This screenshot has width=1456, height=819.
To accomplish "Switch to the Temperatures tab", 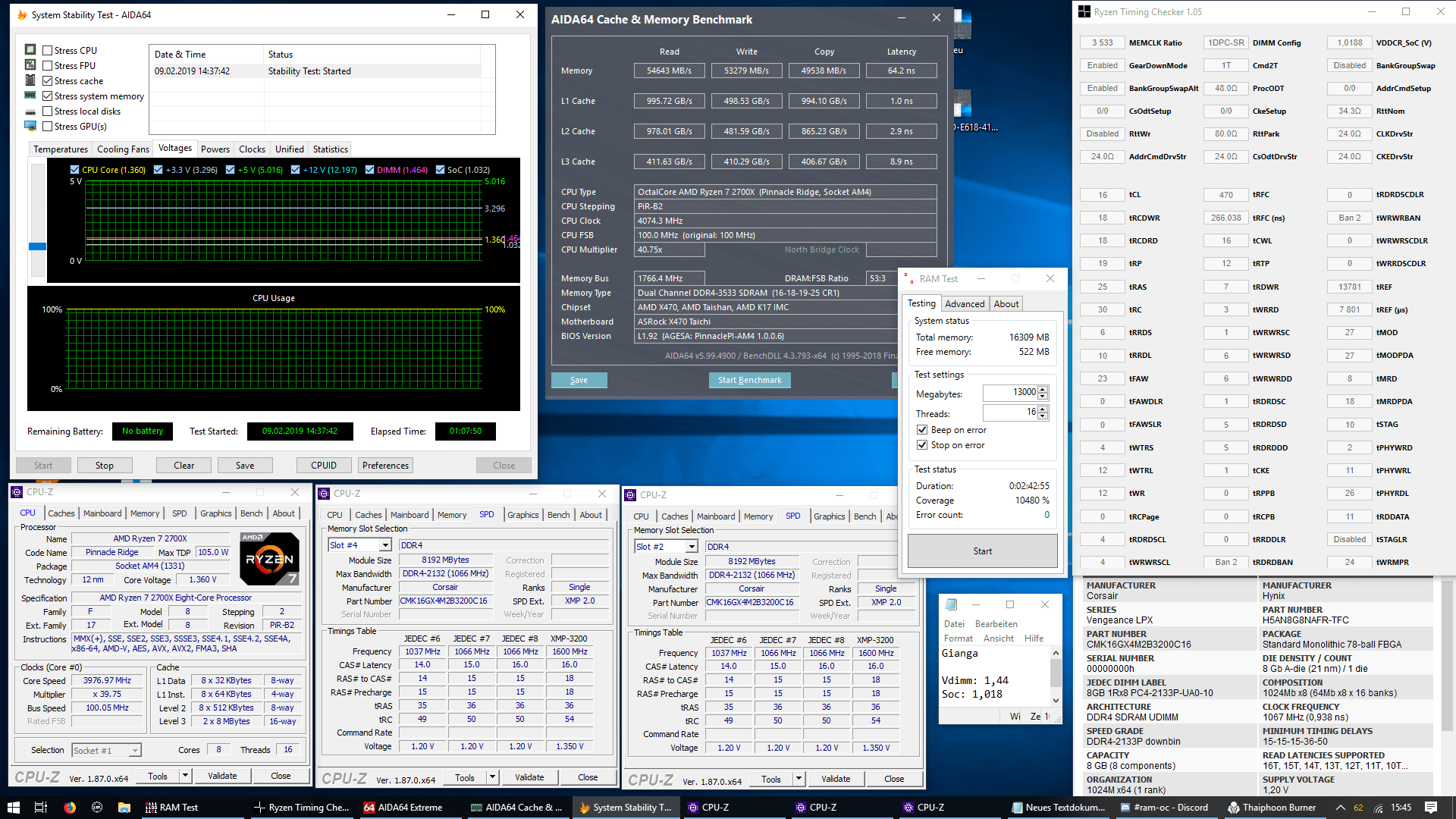I will tap(61, 149).
